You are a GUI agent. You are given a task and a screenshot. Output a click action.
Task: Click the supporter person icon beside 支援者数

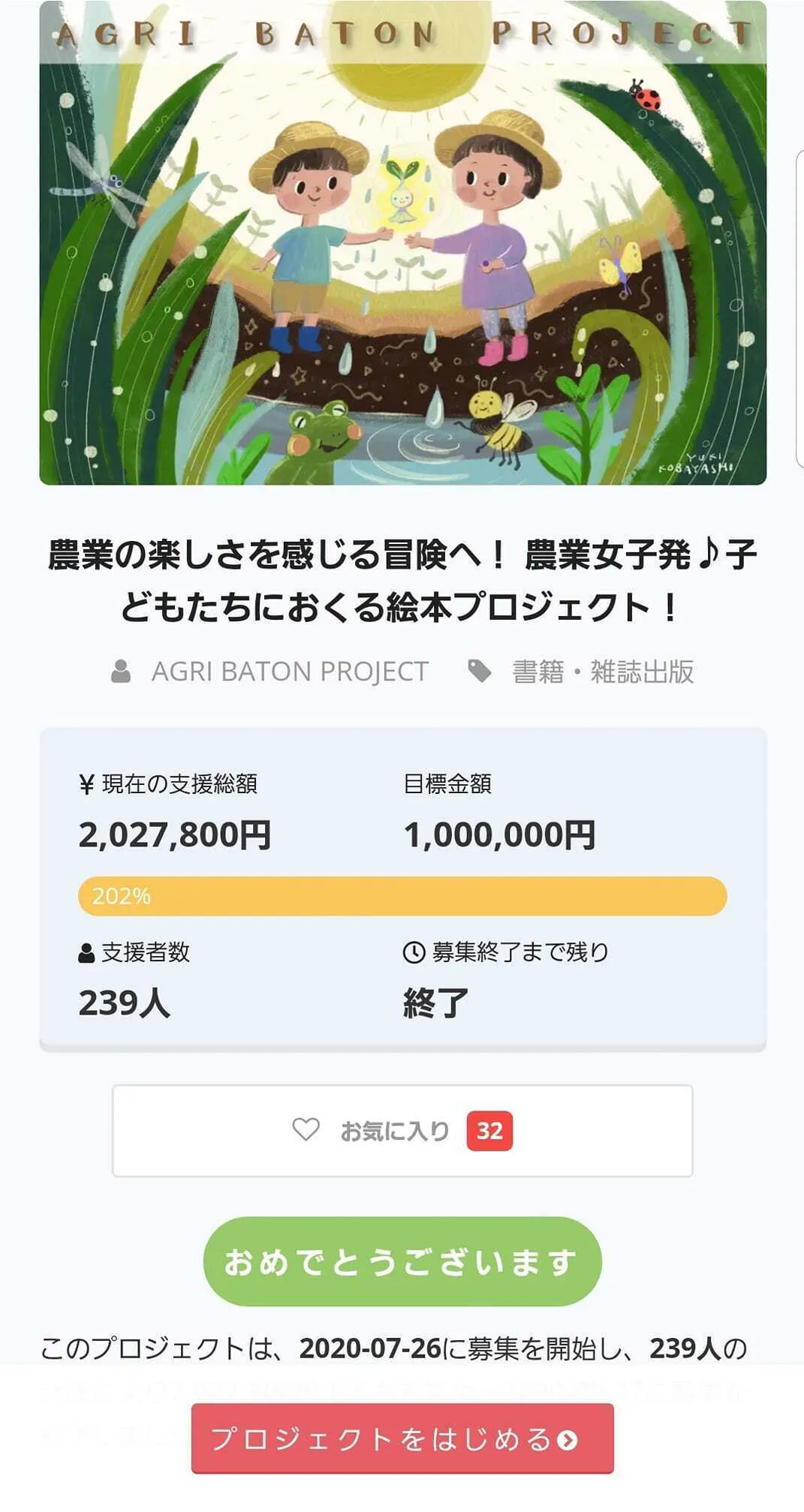point(87,953)
